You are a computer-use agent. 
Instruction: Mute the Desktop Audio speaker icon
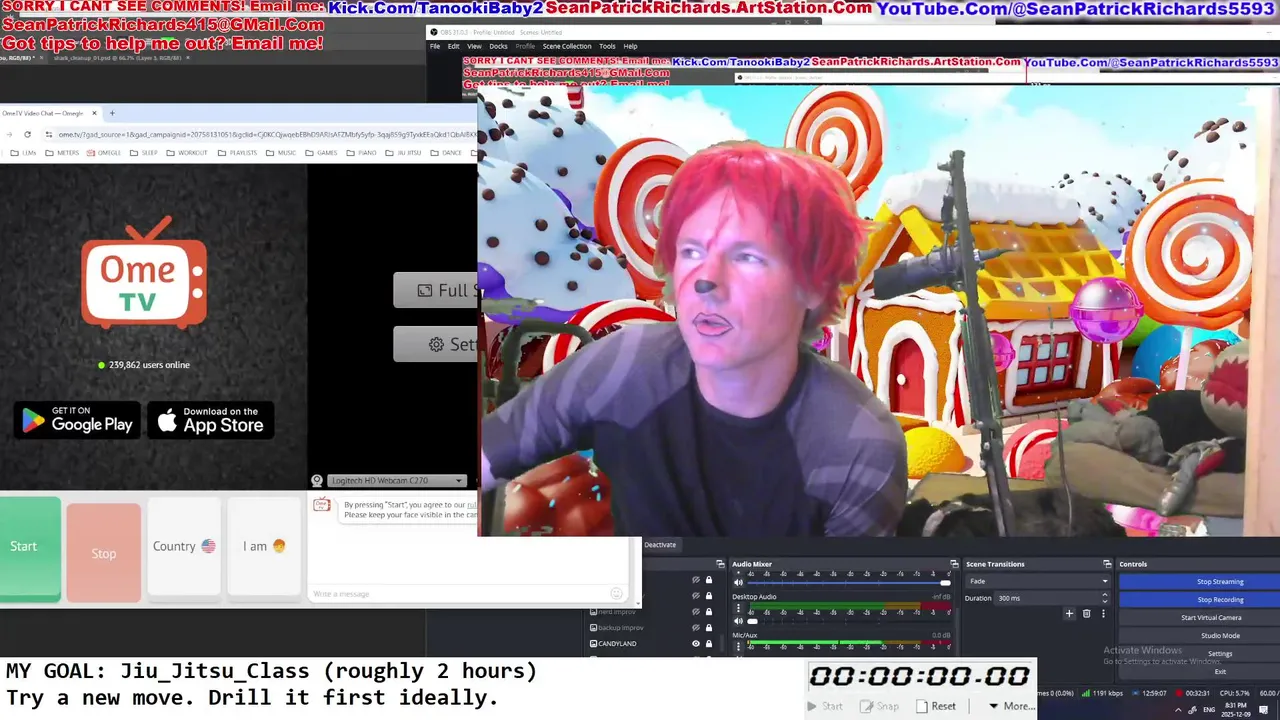coord(739,621)
